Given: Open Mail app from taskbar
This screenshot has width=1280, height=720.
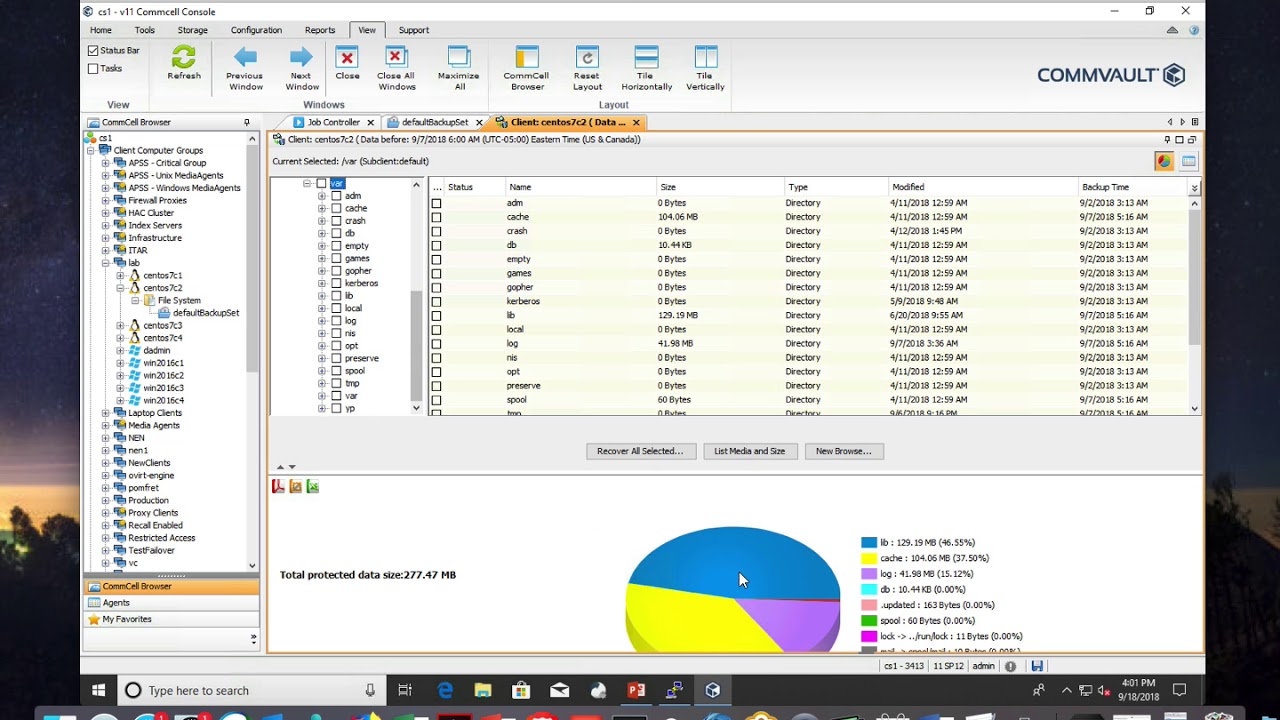Looking at the screenshot, I should point(559,690).
